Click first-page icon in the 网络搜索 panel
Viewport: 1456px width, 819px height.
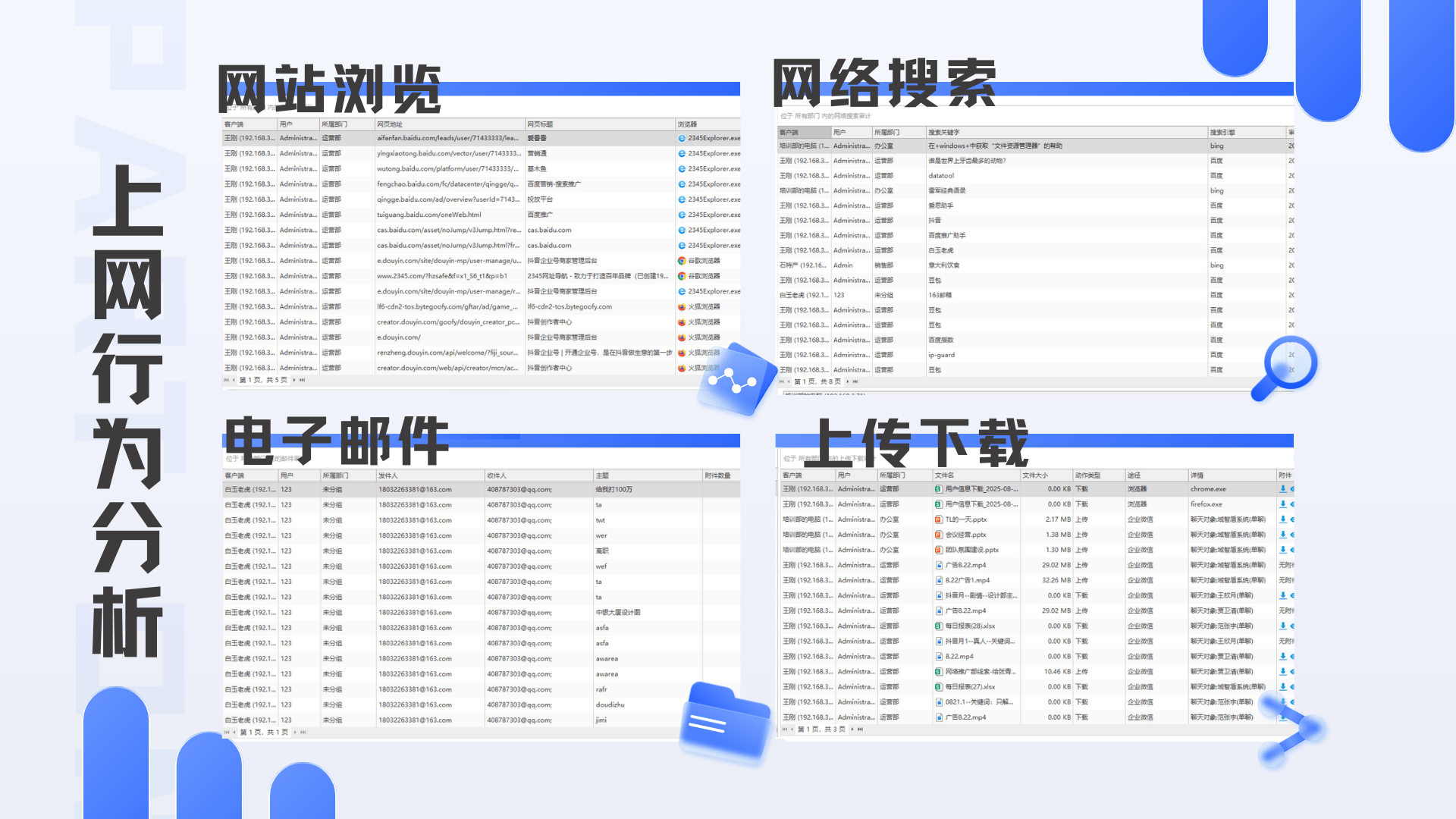(x=783, y=383)
